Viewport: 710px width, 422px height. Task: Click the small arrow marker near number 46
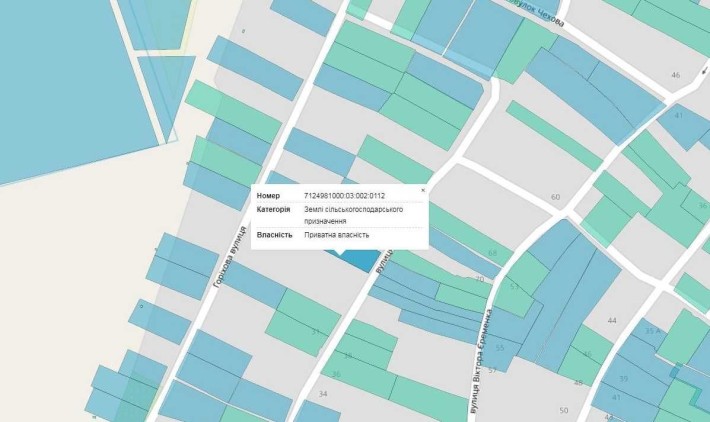coord(705,71)
